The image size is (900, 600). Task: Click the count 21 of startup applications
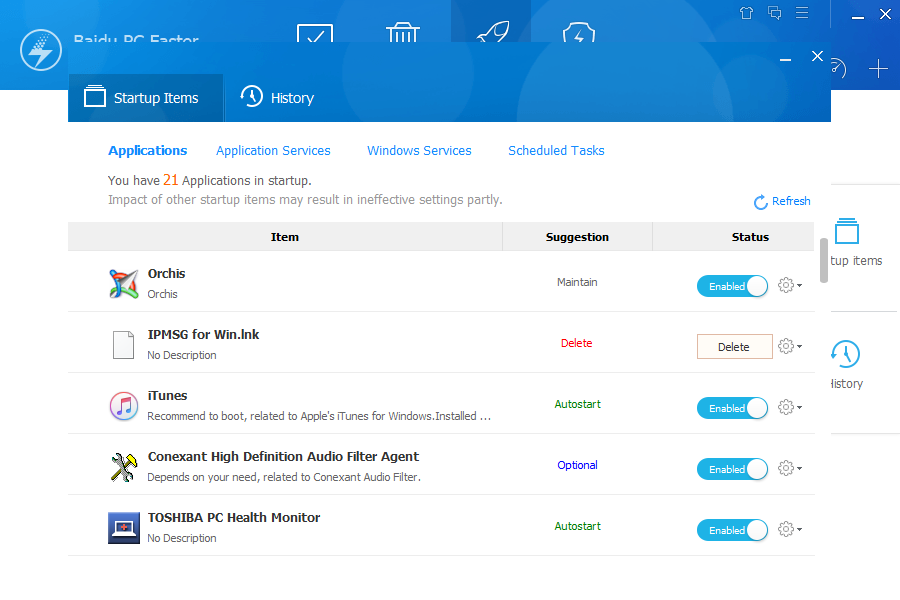(x=170, y=180)
